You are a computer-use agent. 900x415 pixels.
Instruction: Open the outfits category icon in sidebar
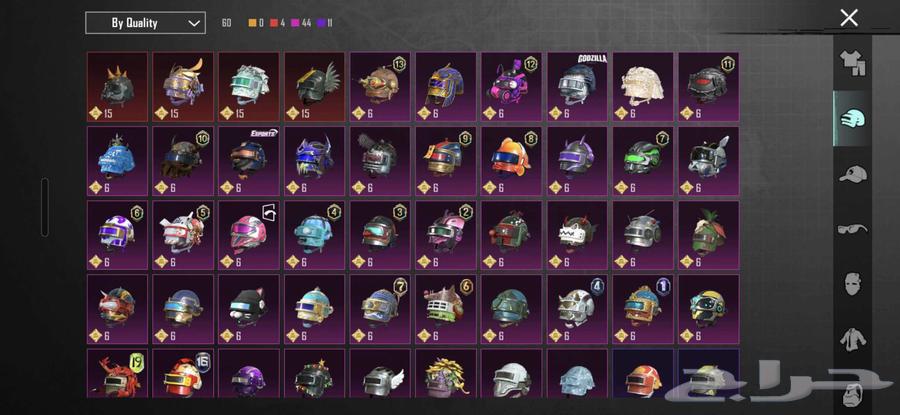852,63
